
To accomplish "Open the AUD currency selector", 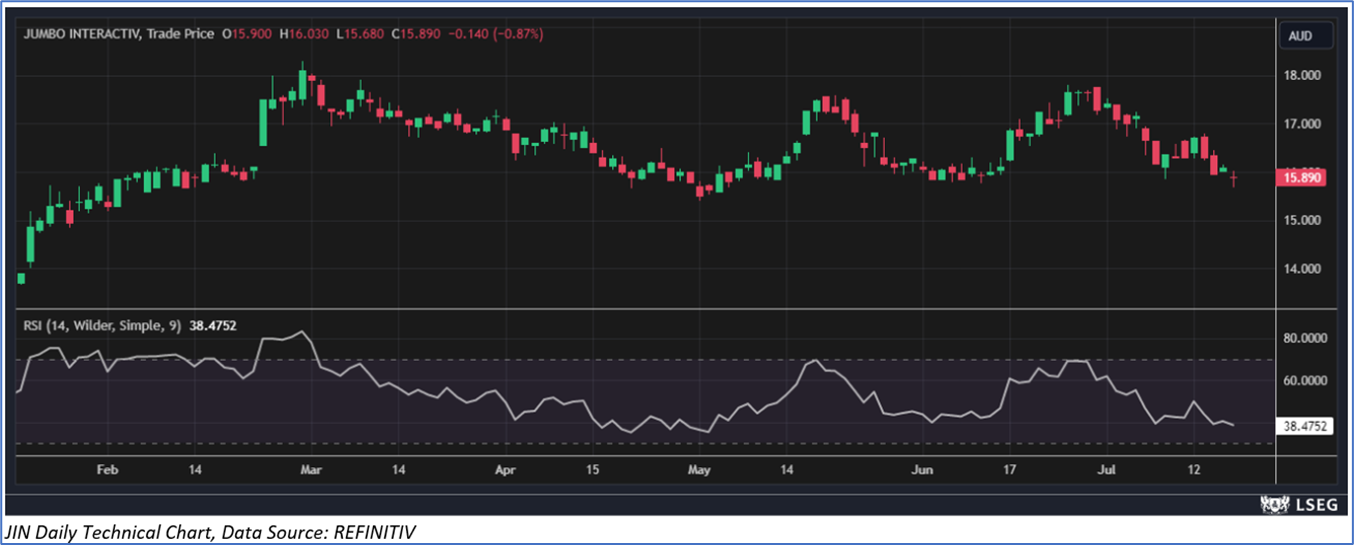I will [1300, 36].
